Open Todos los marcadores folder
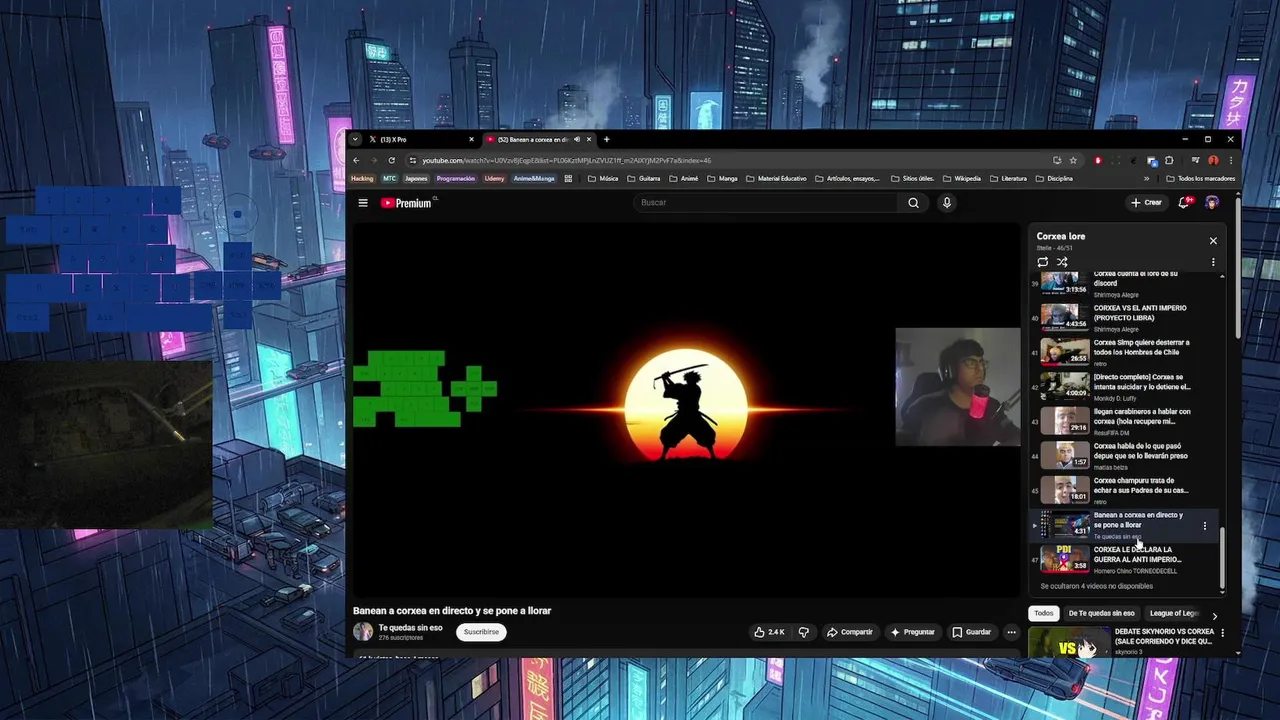The height and width of the screenshot is (720, 1280). [x=1200, y=178]
